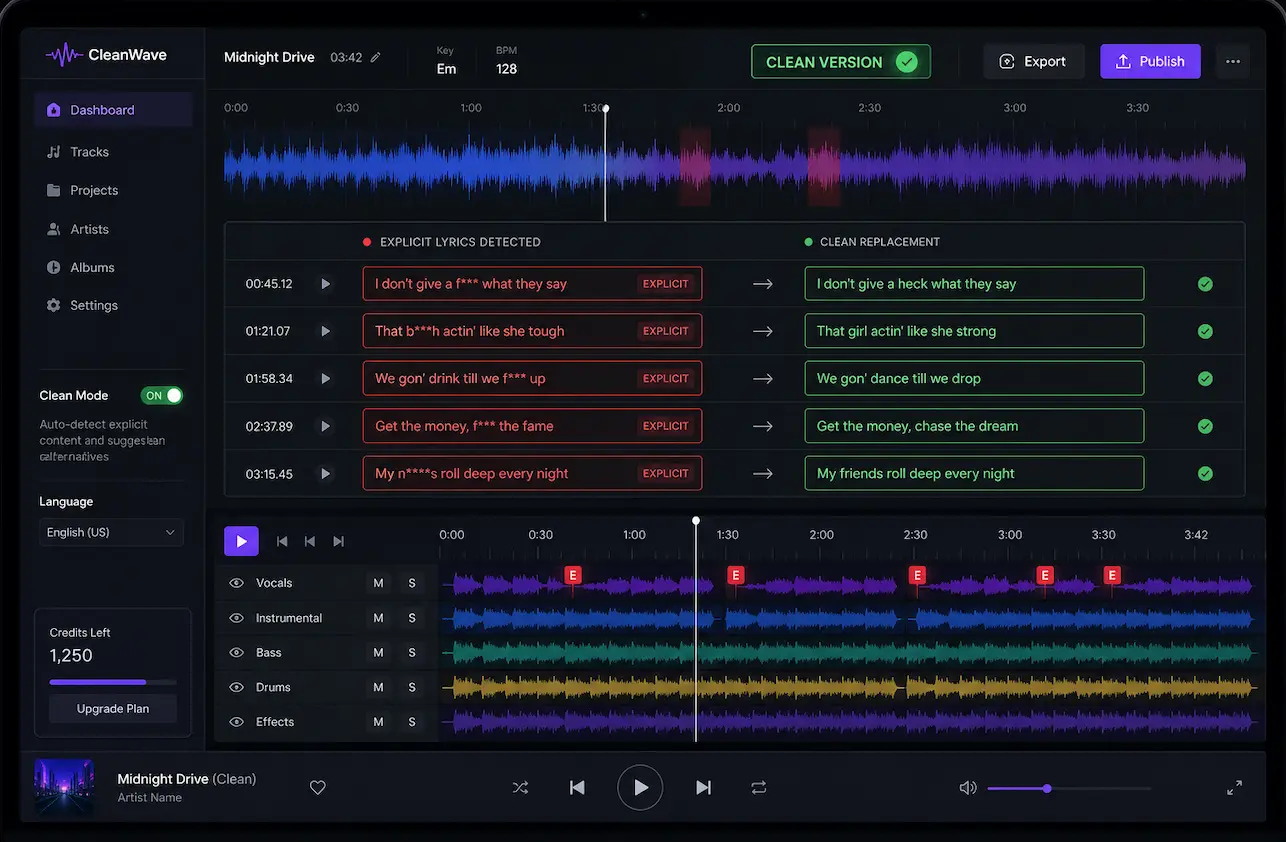Solo the Effects track

(x=412, y=722)
